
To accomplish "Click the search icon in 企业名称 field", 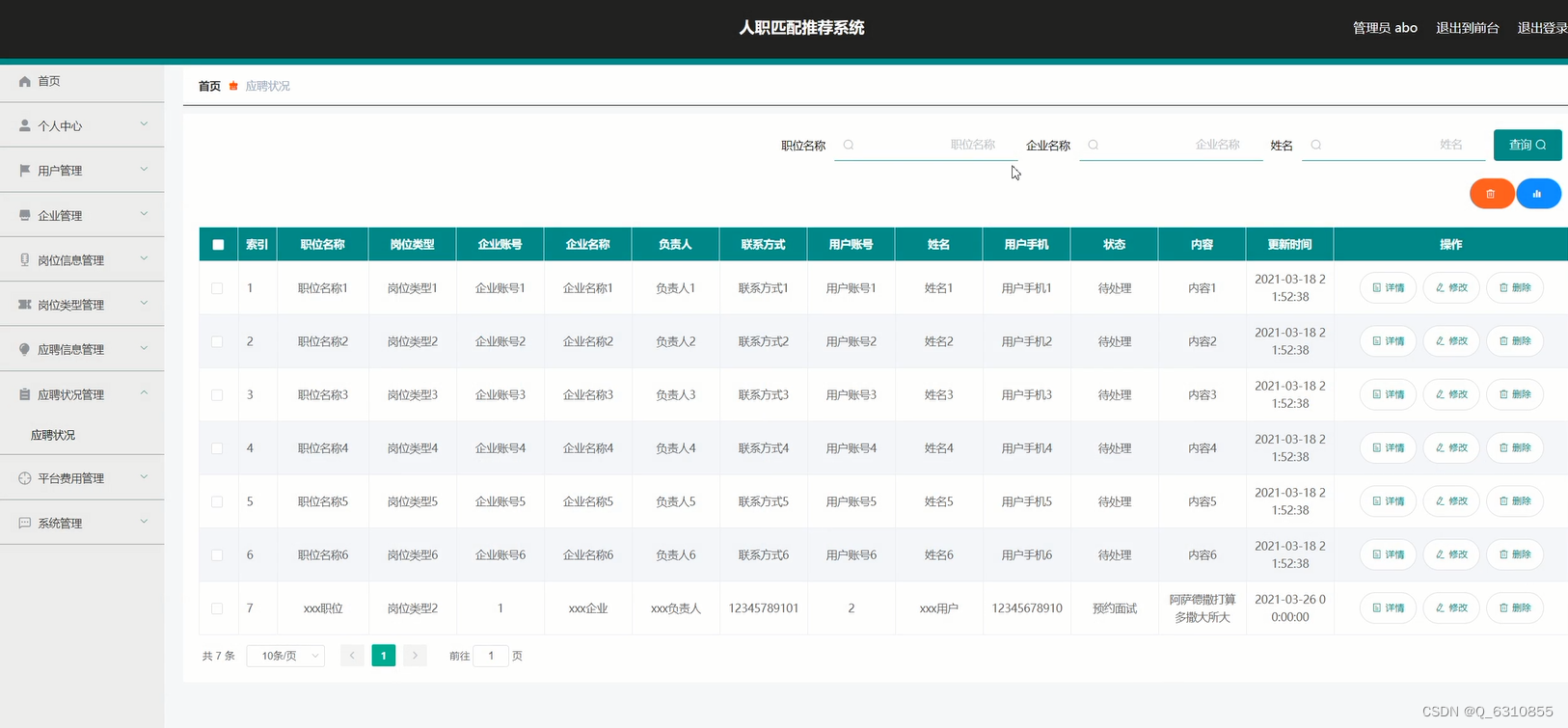I will [1093, 145].
